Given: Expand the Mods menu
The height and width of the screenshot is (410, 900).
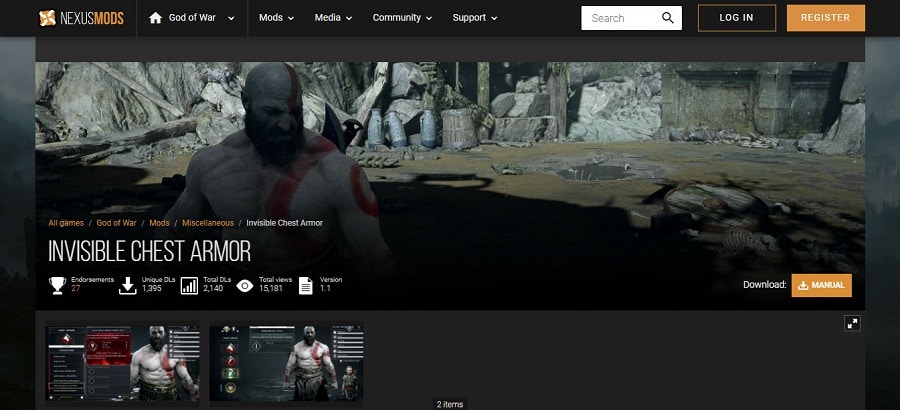Looking at the screenshot, I should tap(276, 18).
